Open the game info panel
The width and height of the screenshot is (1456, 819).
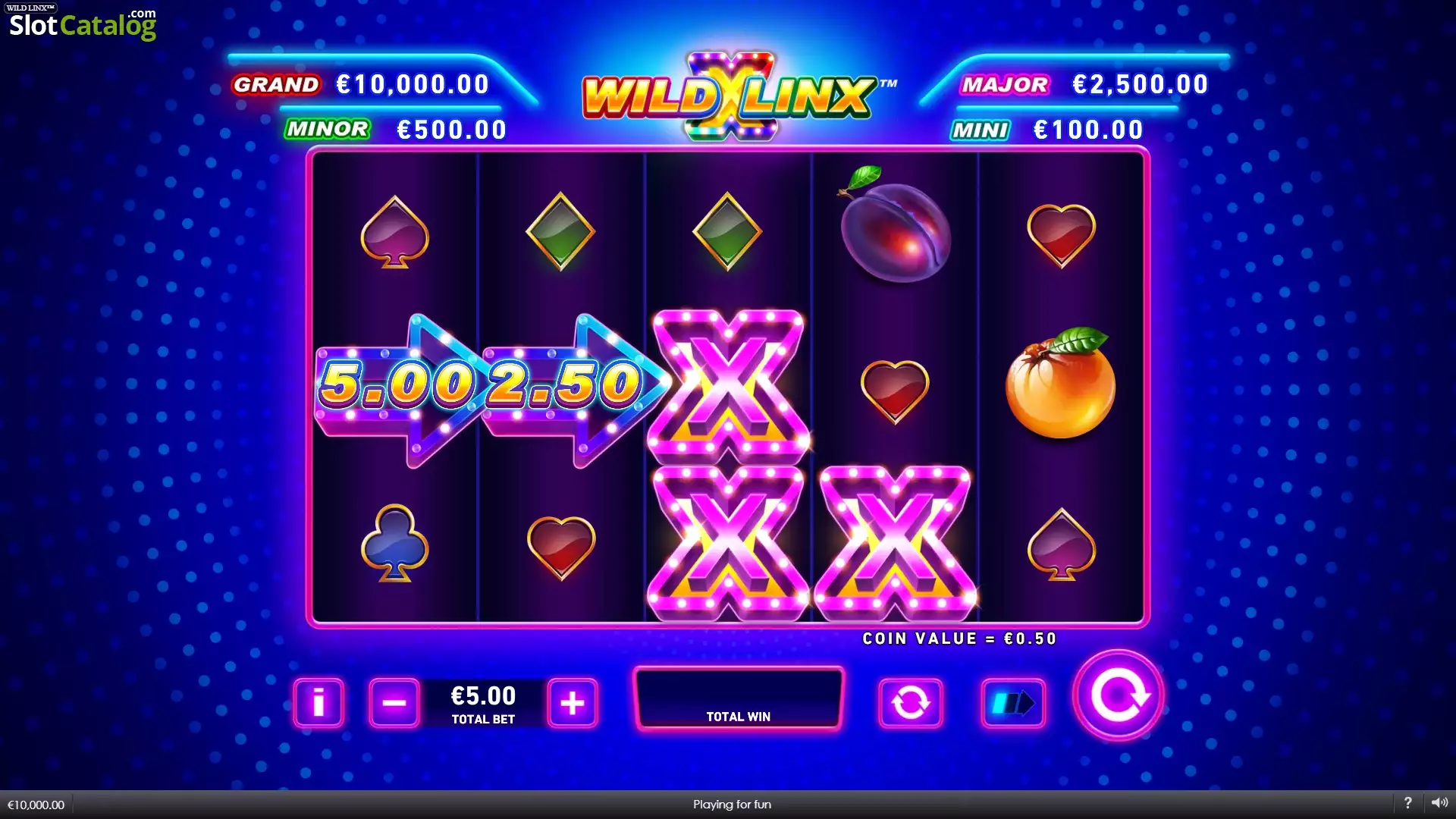coord(318,703)
